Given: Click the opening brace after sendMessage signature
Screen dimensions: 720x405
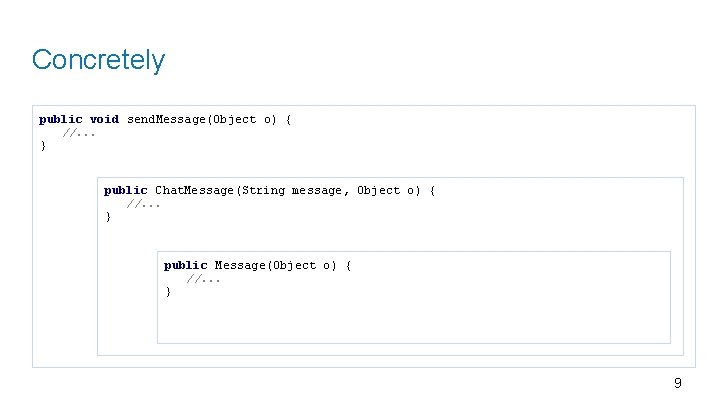Looking at the screenshot, I should tap(288, 120).
